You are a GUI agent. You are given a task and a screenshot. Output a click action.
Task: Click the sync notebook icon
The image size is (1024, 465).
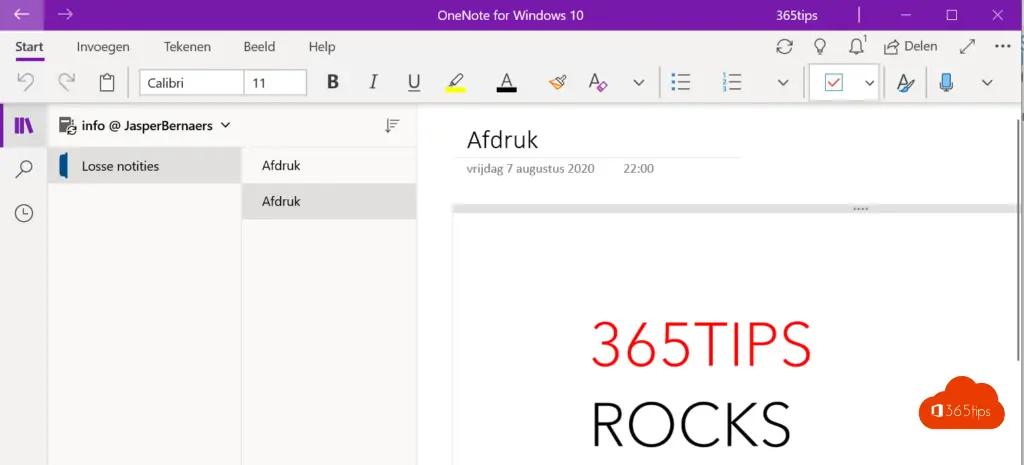point(785,47)
